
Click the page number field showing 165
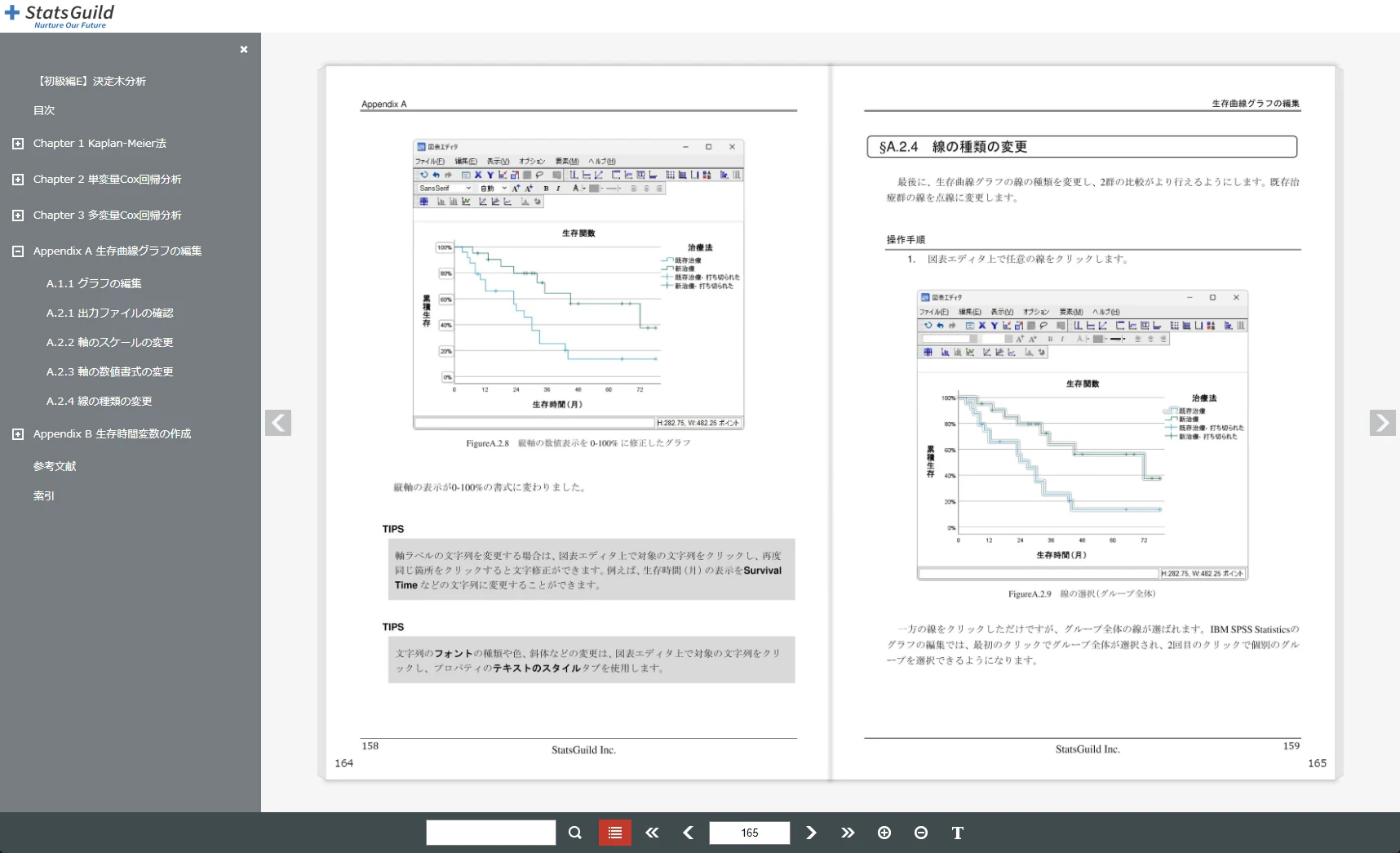pos(749,833)
